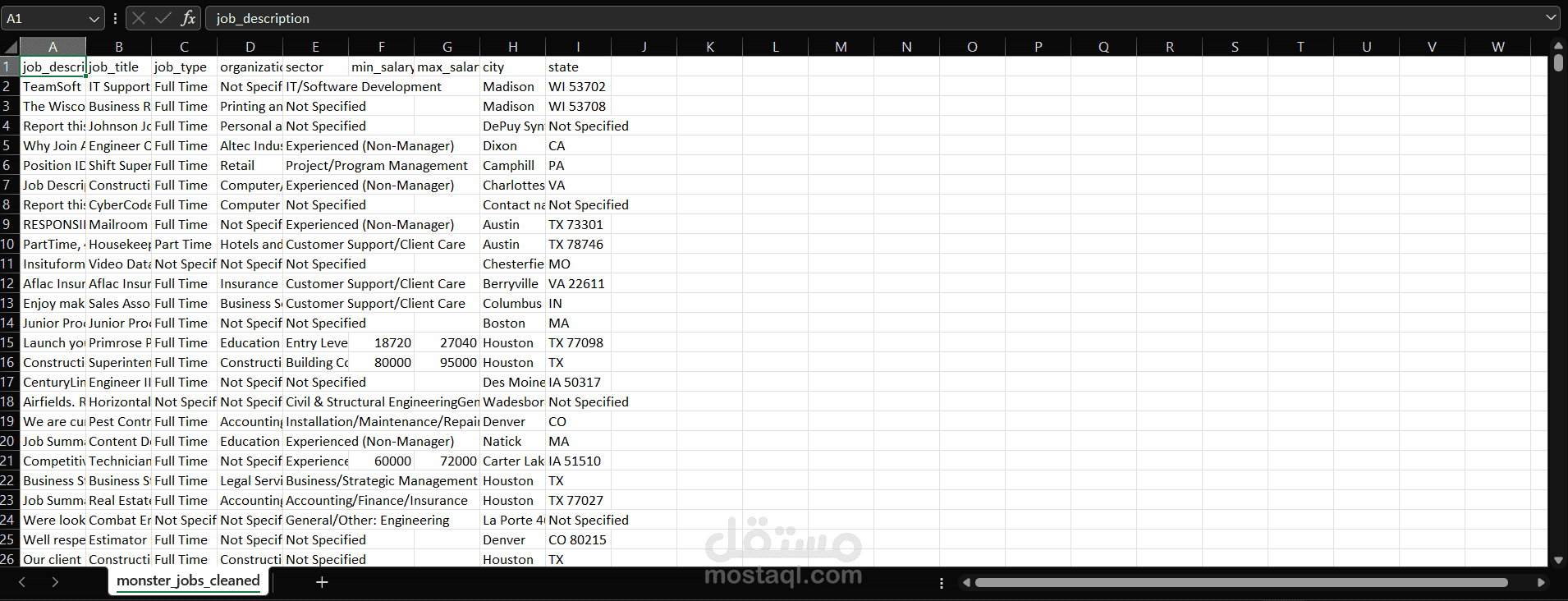Open the Name Box dropdown arrow
This screenshot has width=1568, height=601.
point(94,18)
